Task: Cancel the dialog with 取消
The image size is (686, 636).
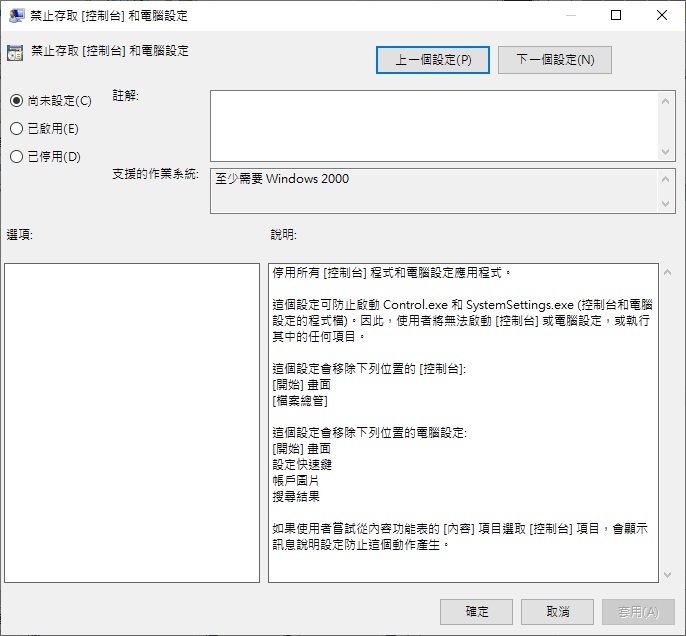Action: [x=557, y=612]
